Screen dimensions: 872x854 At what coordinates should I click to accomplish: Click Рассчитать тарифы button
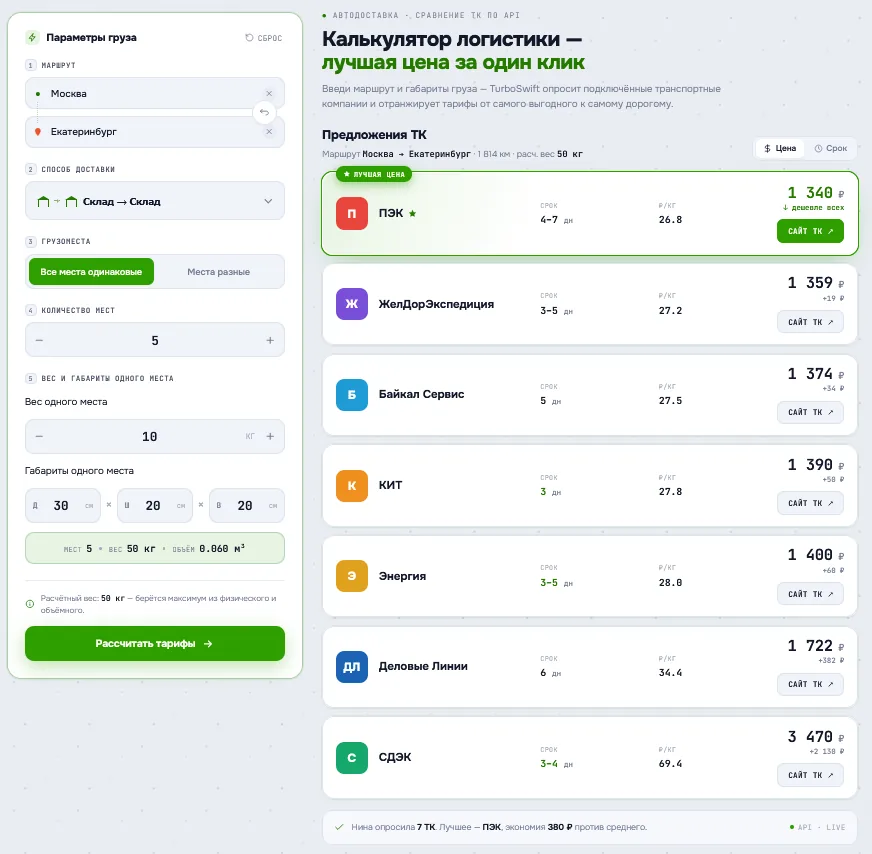(155, 643)
